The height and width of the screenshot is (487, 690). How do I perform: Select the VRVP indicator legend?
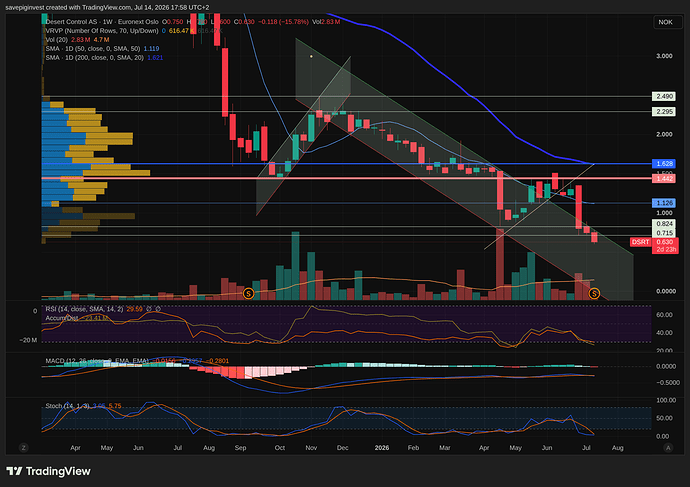(x=102, y=31)
